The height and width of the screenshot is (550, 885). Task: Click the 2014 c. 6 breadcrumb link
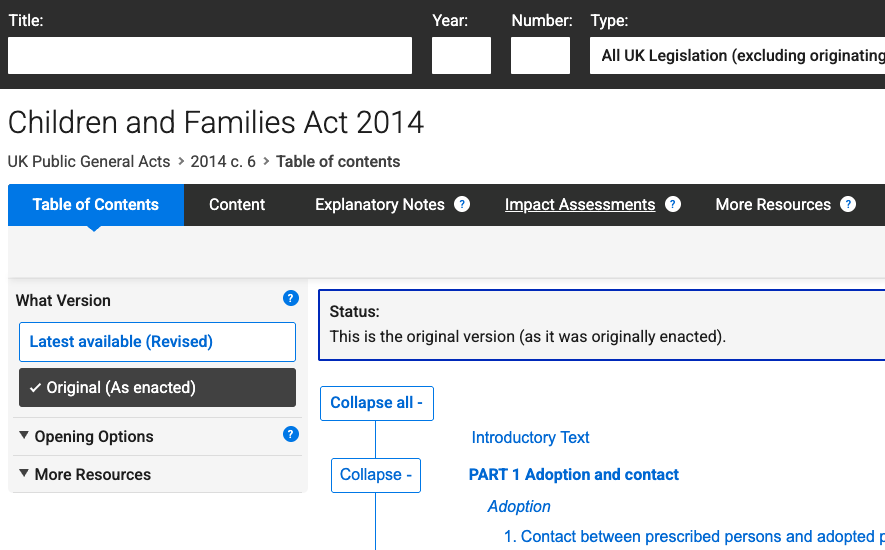click(223, 162)
